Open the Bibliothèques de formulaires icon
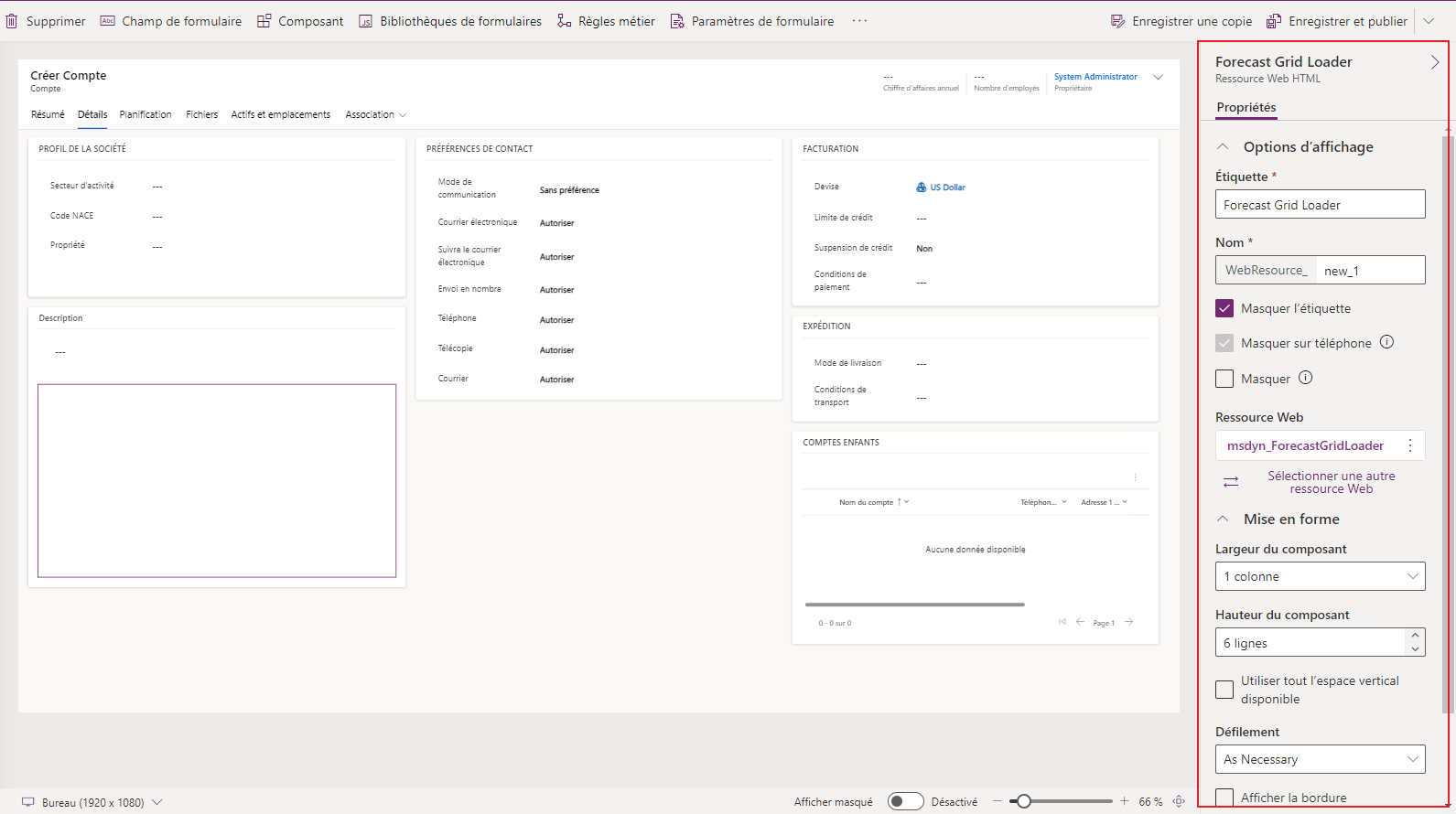Viewport: 1456px width, 814px height. tap(365, 21)
